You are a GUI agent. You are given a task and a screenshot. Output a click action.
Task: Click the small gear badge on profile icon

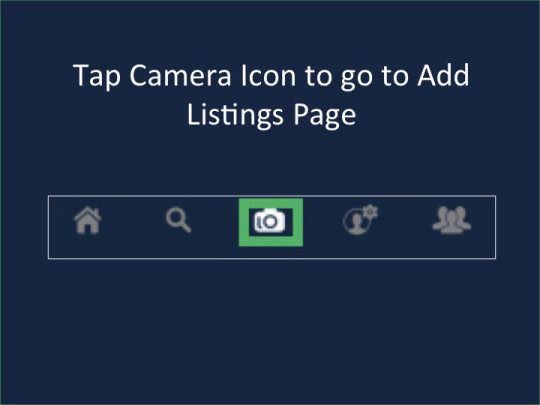pyautogui.click(x=371, y=211)
